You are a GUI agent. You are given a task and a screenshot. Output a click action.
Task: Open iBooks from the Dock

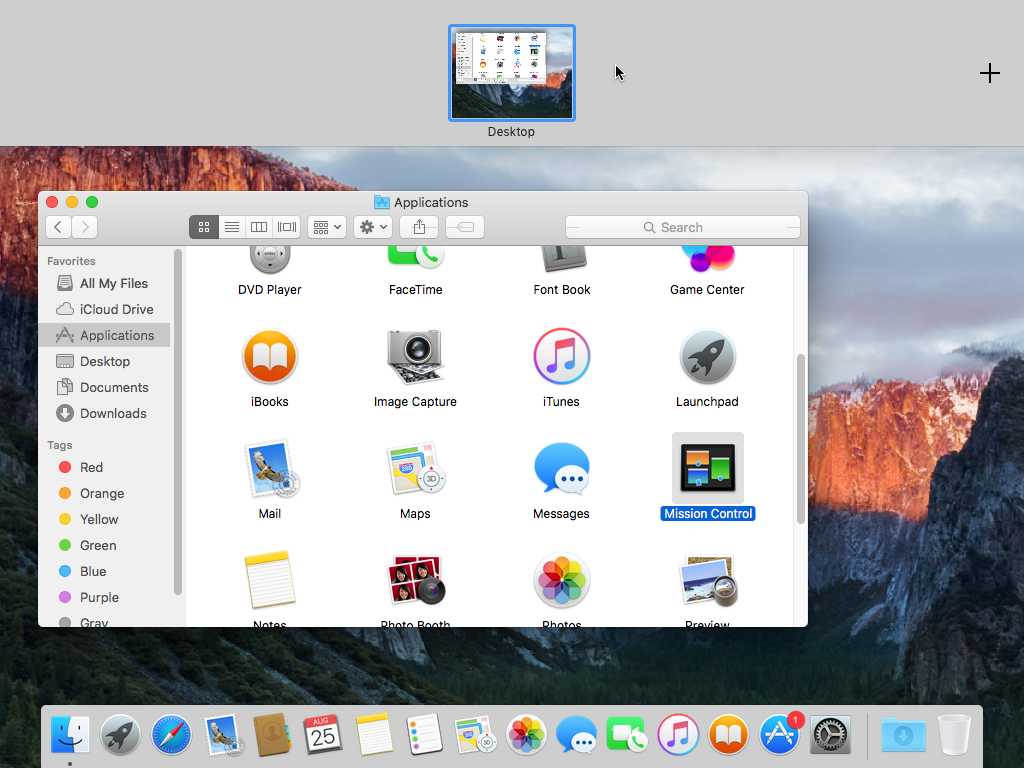[x=728, y=734]
